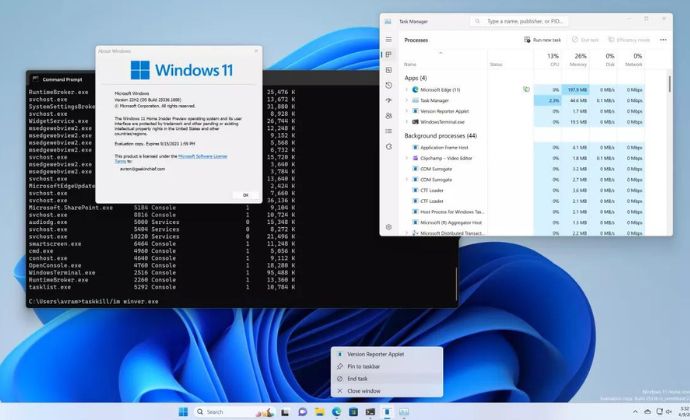The height and width of the screenshot is (420, 690).
Task: Open Microsoft Edge from the taskbar
Action: (337, 412)
